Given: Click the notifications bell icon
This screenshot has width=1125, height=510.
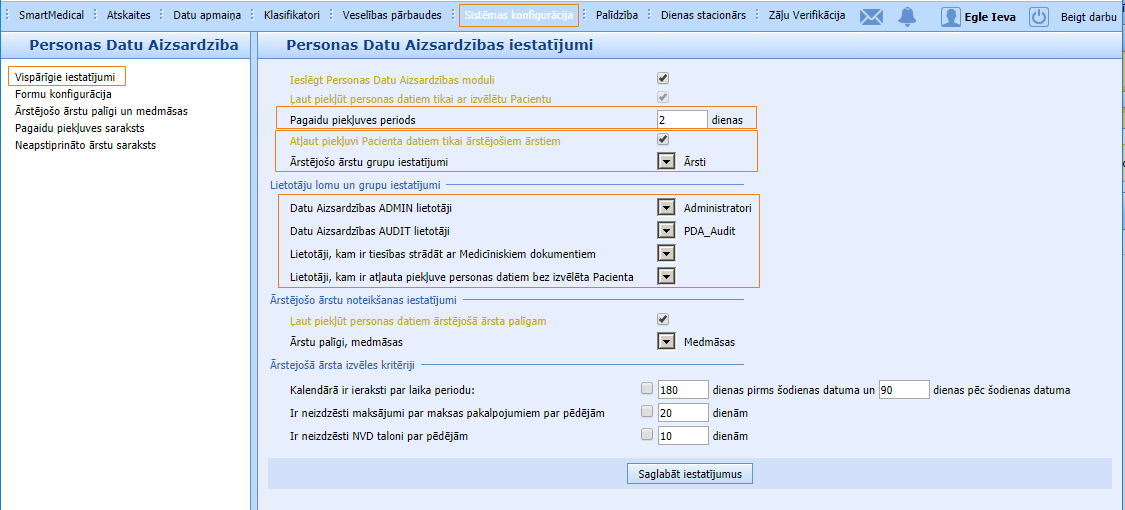Looking at the screenshot, I should [907, 16].
